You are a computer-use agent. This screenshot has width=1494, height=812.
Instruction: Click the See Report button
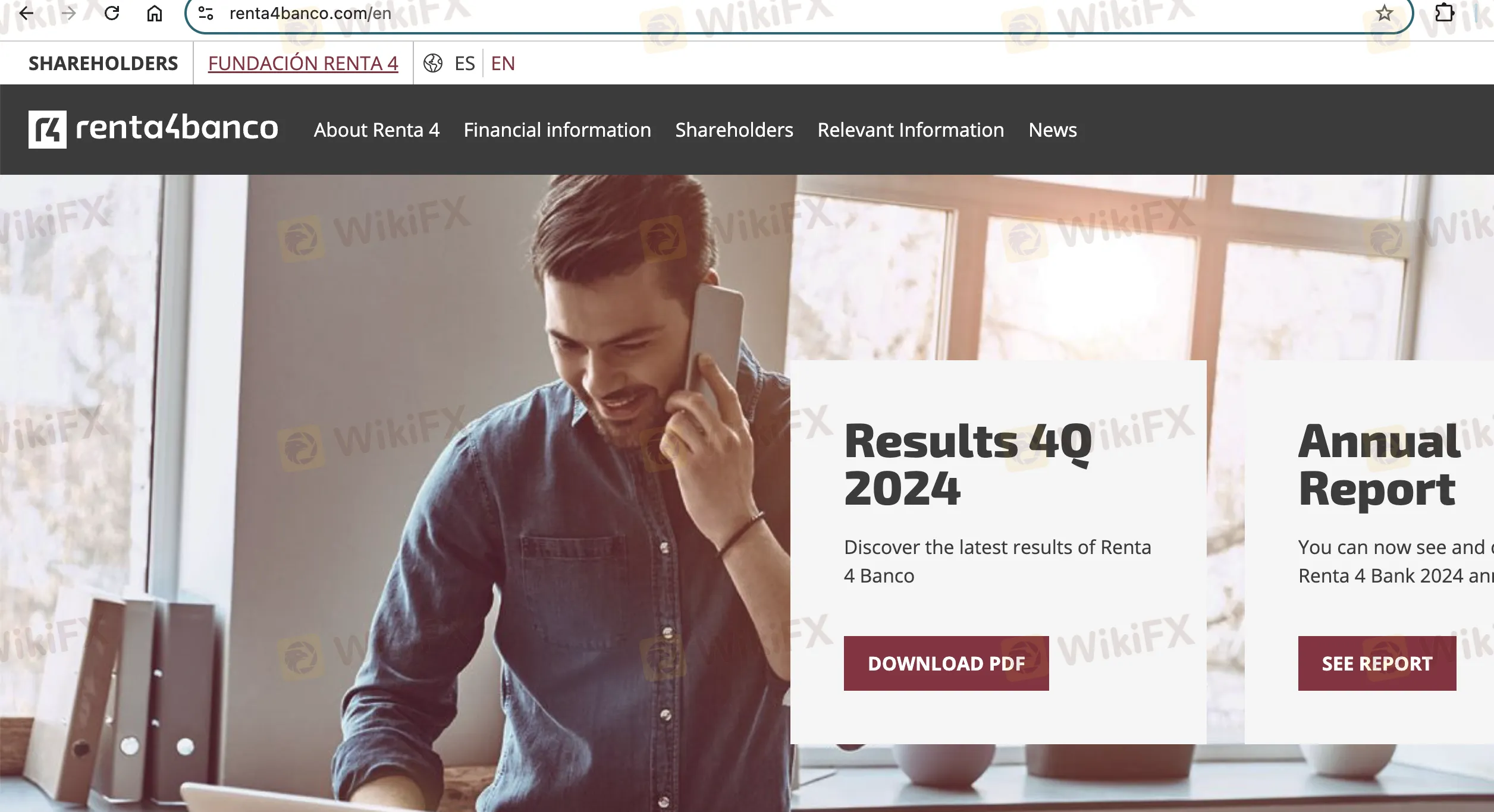(x=1377, y=663)
